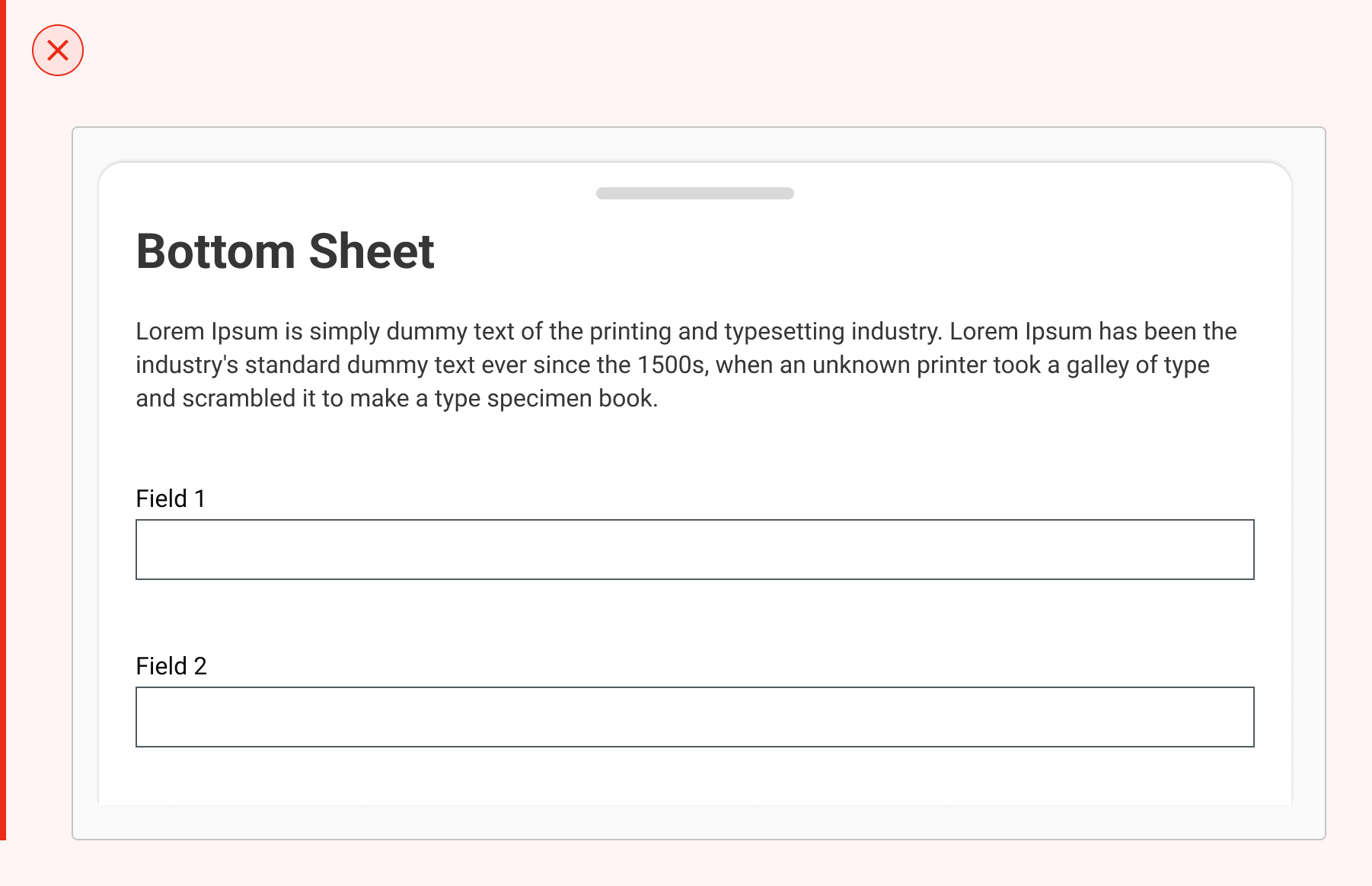
Task: Click the red X circle icon
Action: (x=58, y=51)
